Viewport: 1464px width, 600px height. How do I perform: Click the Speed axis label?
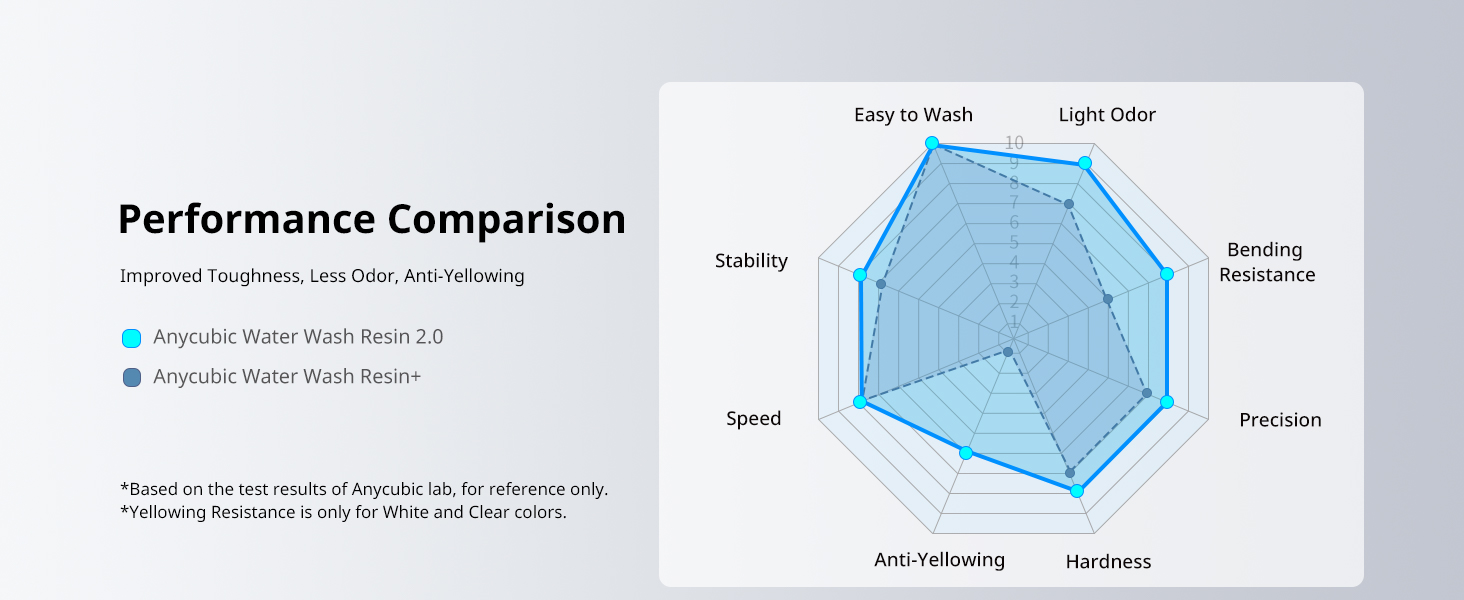(753, 419)
